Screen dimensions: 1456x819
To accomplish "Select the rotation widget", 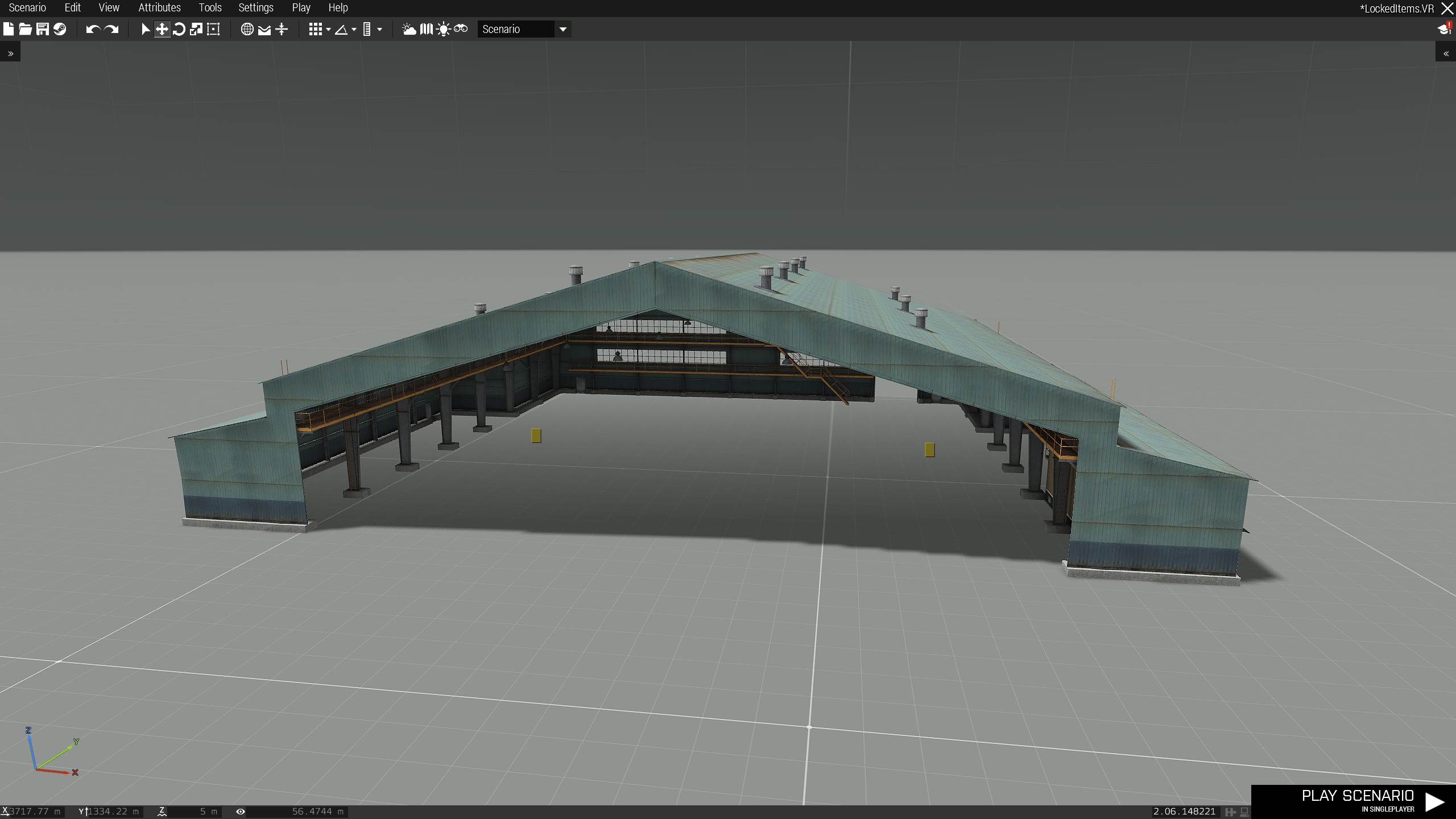I will click(x=179, y=29).
